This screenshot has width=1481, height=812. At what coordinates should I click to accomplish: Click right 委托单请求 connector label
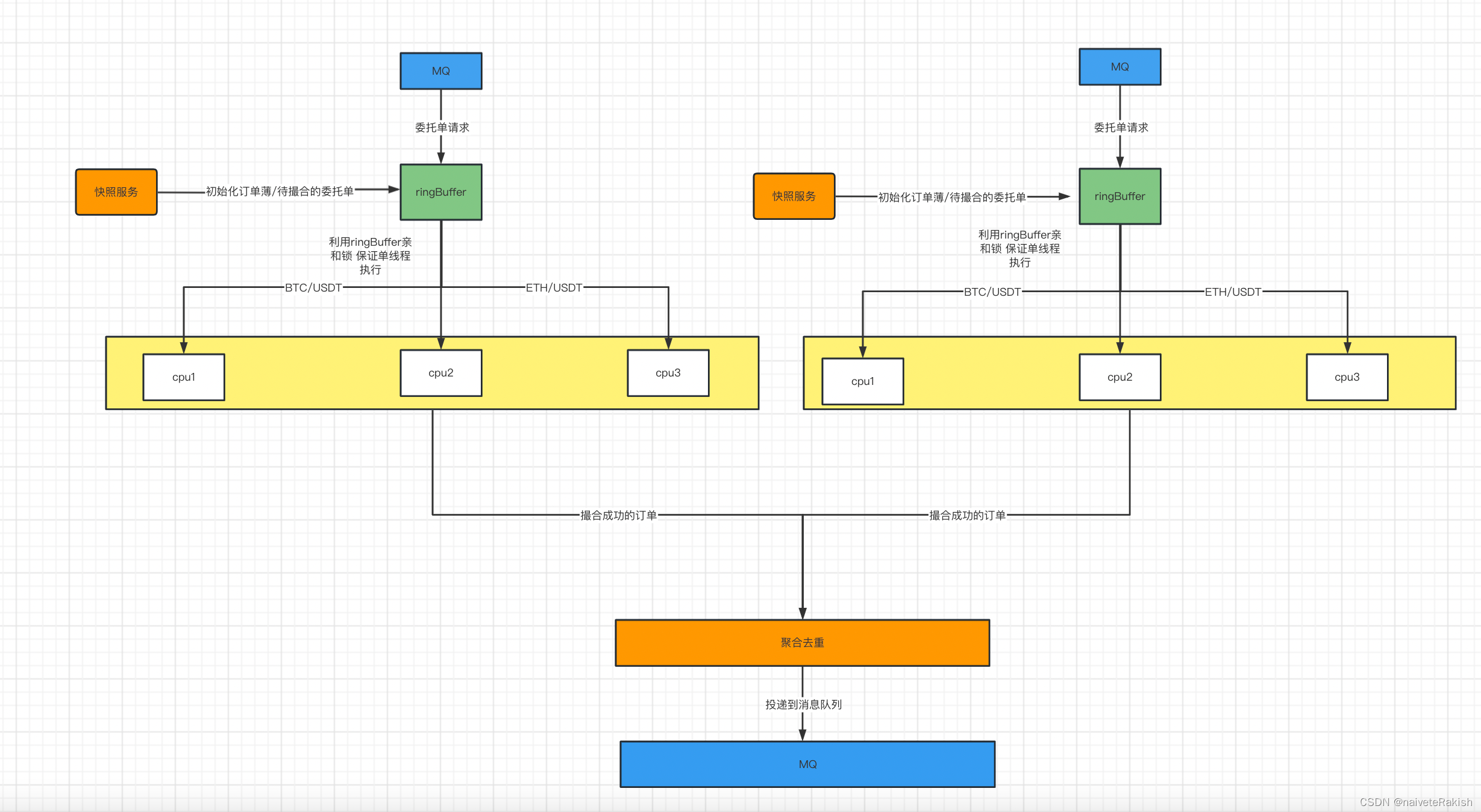click(1121, 128)
